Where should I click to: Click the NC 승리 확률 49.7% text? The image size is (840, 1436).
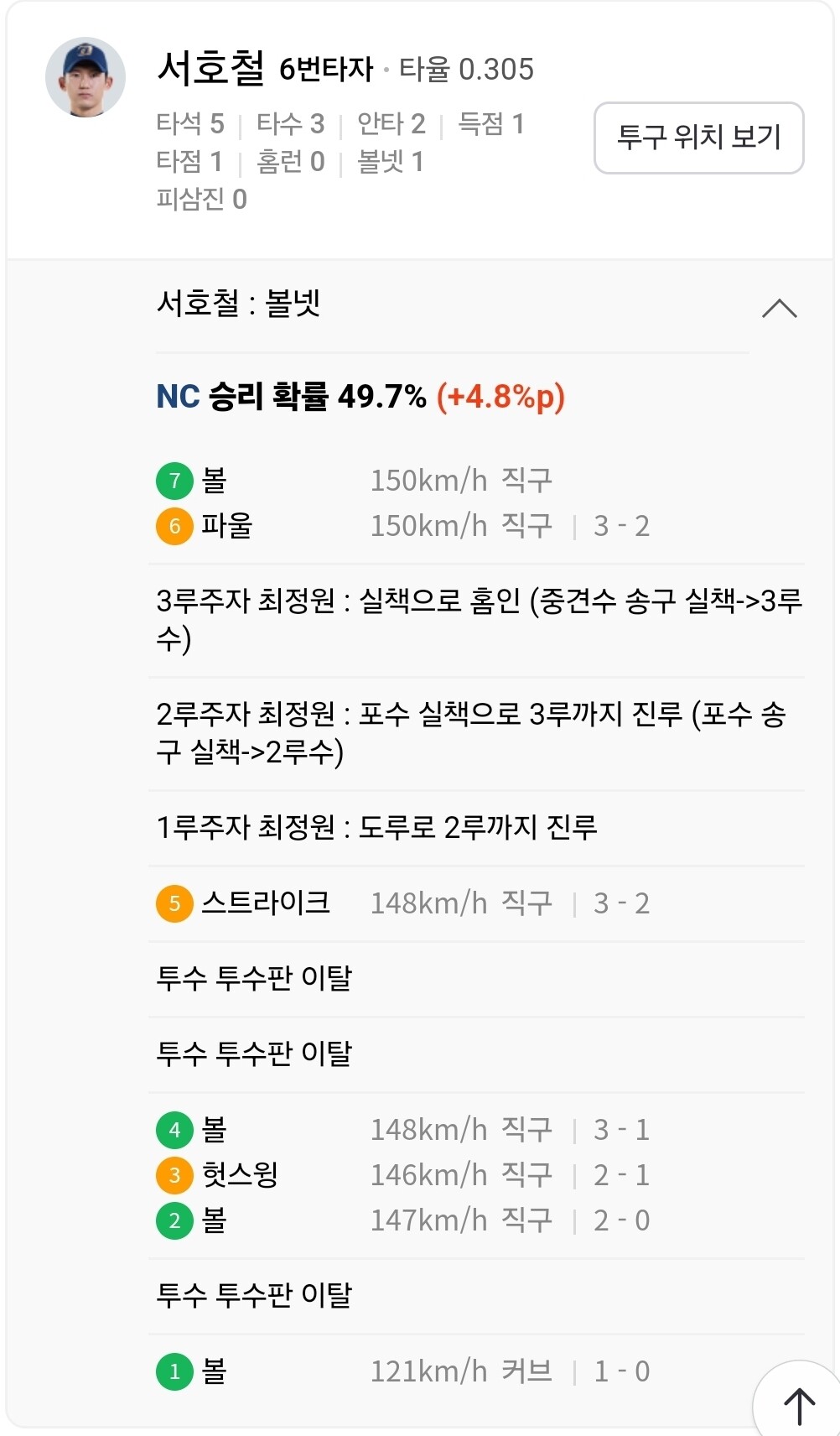click(x=360, y=396)
